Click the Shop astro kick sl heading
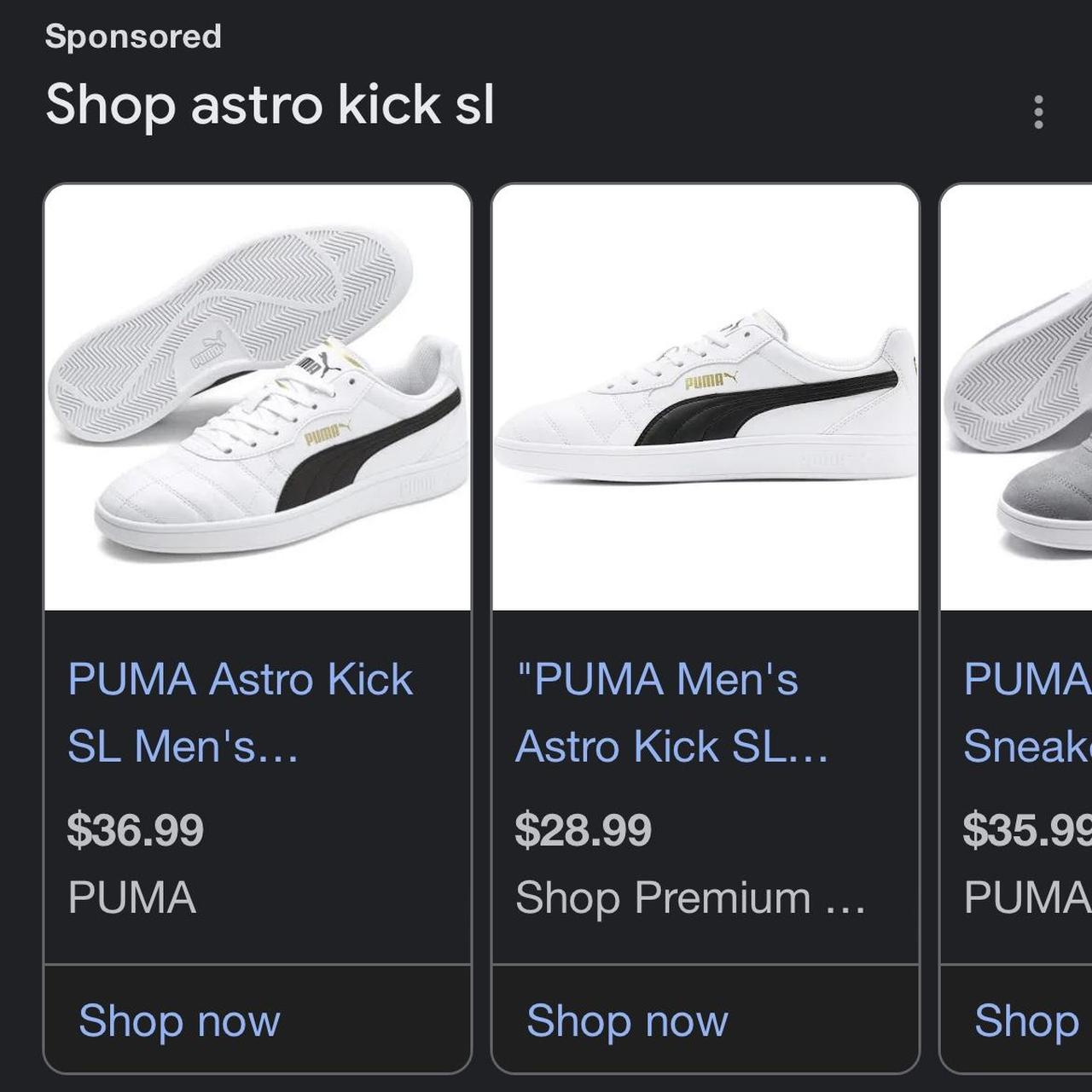The width and height of the screenshot is (1092, 1092). (x=270, y=105)
